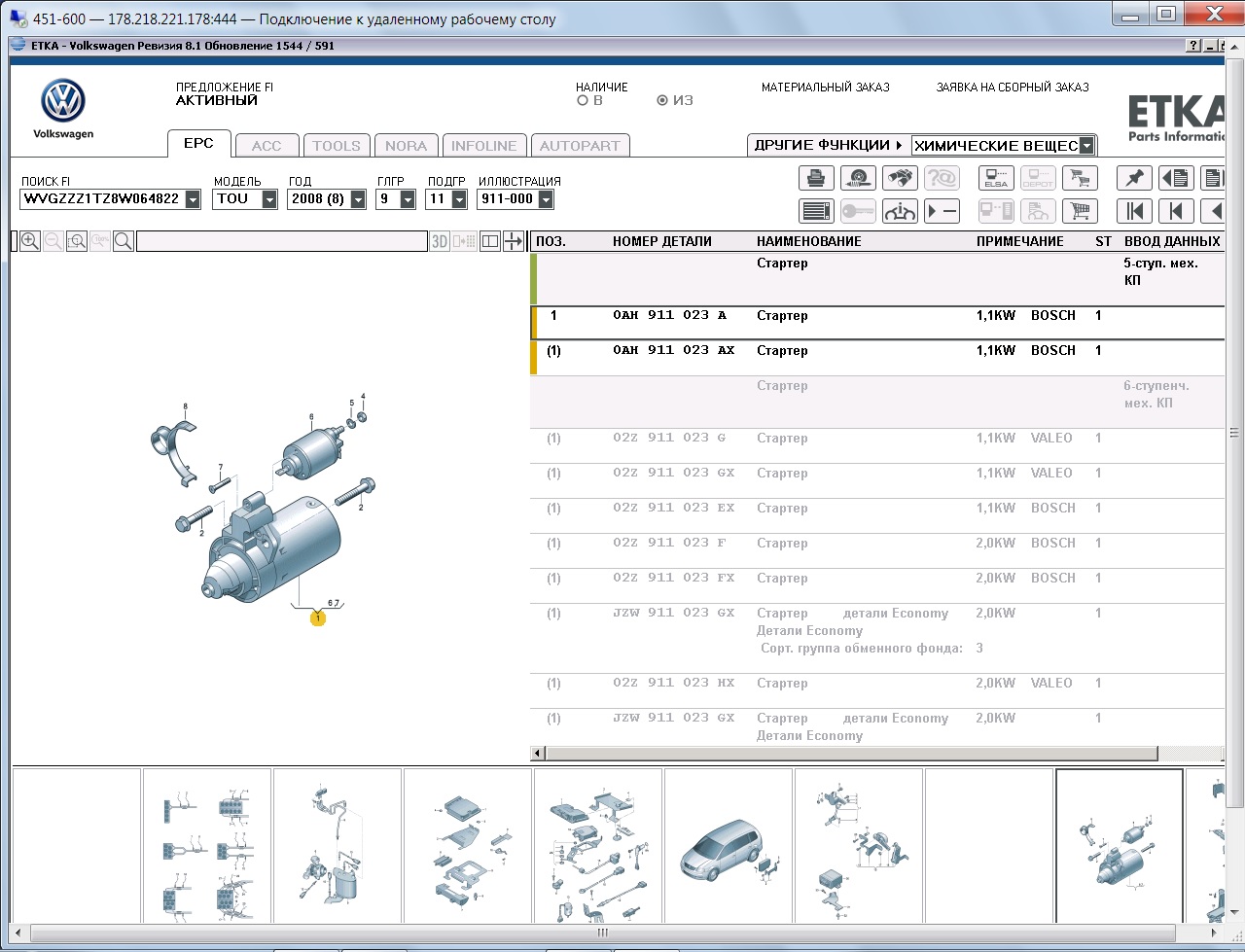Open the double shopping carts icon

point(1080,178)
